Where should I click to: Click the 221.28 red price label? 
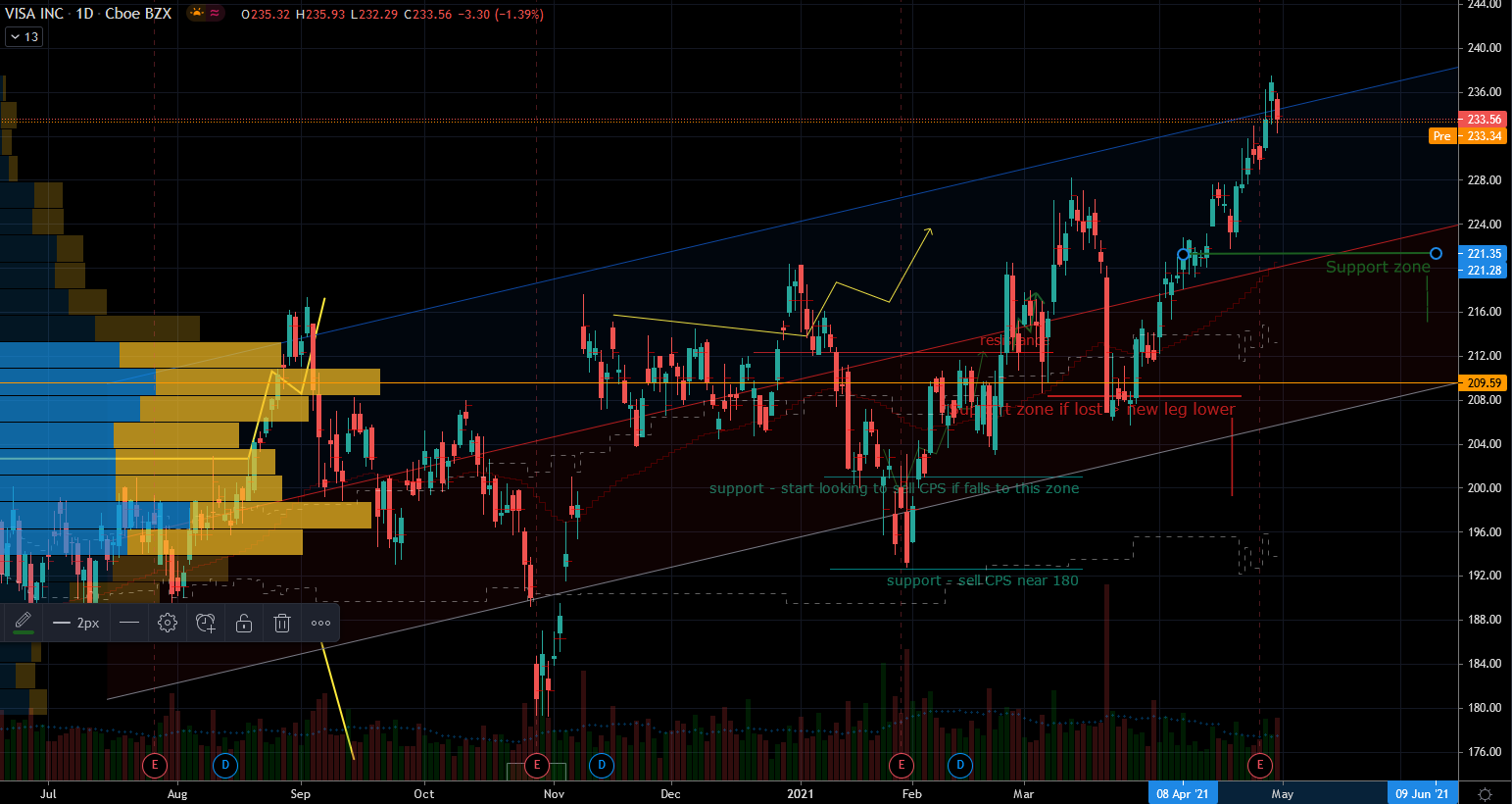(x=1485, y=271)
